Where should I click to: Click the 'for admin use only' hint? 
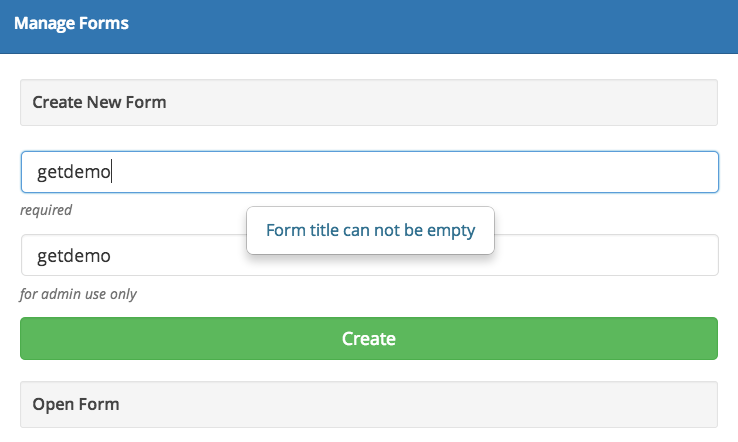(x=78, y=294)
